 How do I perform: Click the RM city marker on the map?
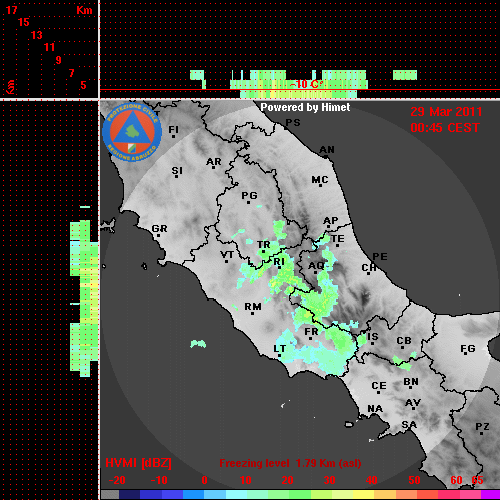click(x=253, y=313)
